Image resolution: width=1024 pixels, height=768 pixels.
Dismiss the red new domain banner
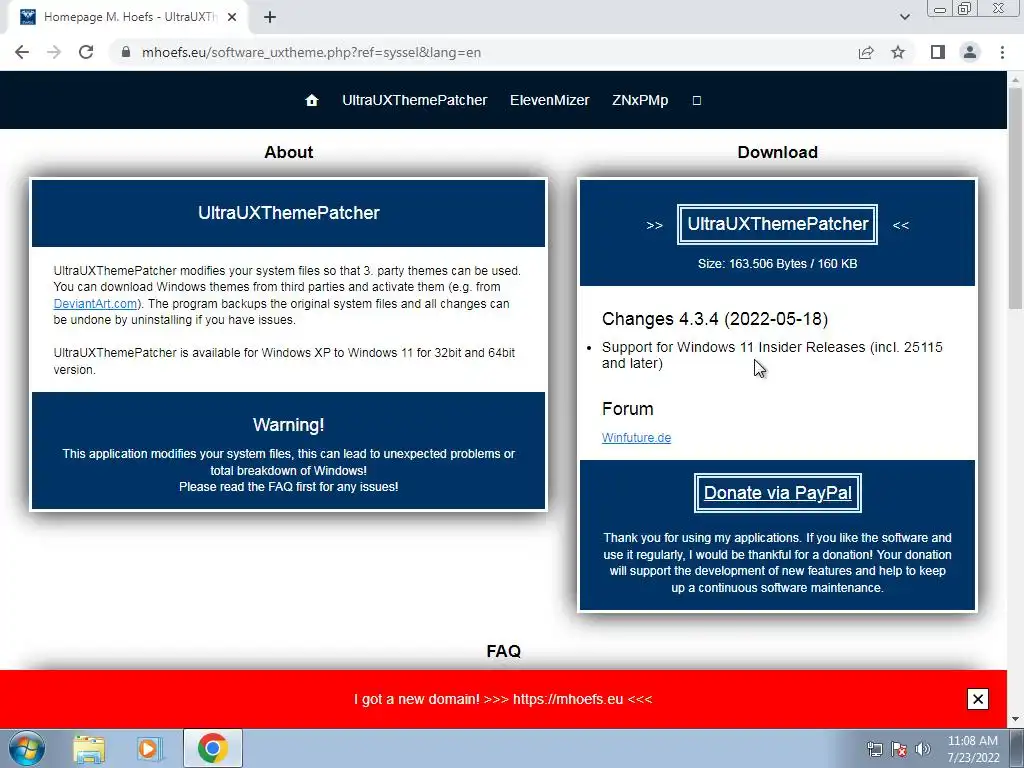pos(978,699)
